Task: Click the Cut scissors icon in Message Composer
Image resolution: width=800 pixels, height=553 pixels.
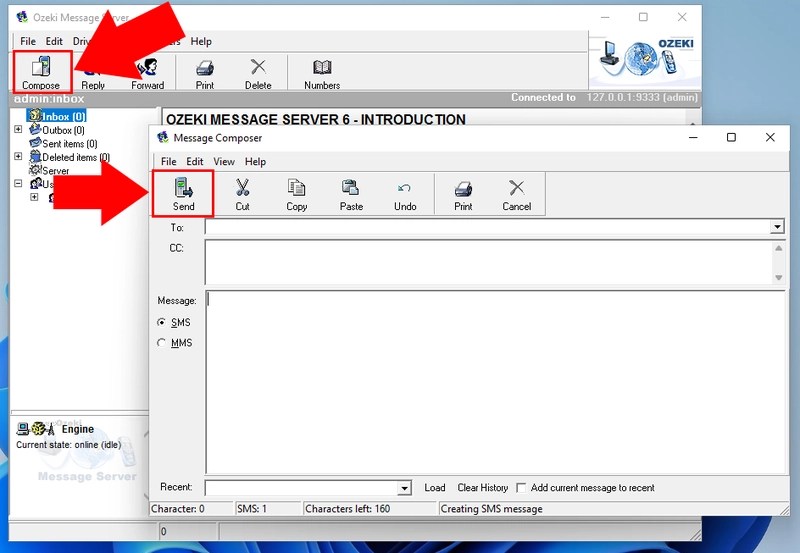Action: pyautogui.click(x=242, y=188)
